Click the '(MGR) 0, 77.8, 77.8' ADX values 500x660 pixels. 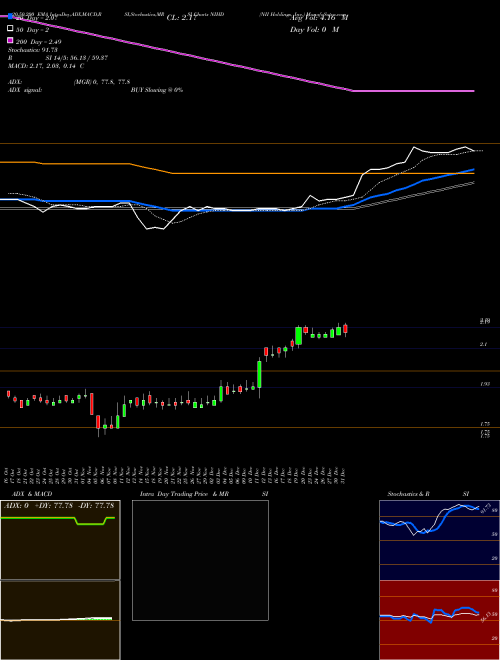101,82
